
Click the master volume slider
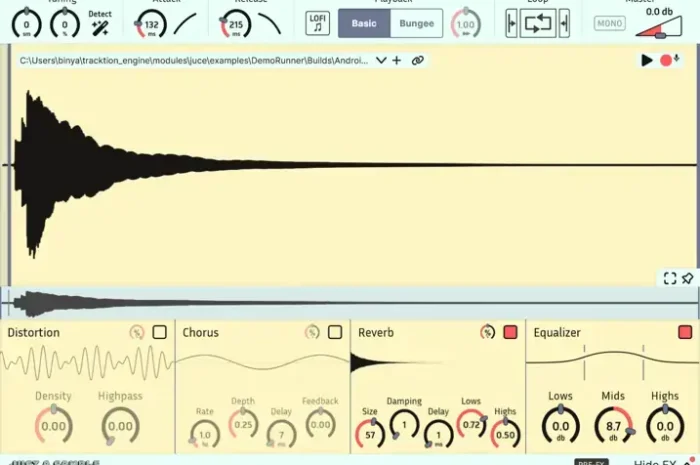click(659, 28)
